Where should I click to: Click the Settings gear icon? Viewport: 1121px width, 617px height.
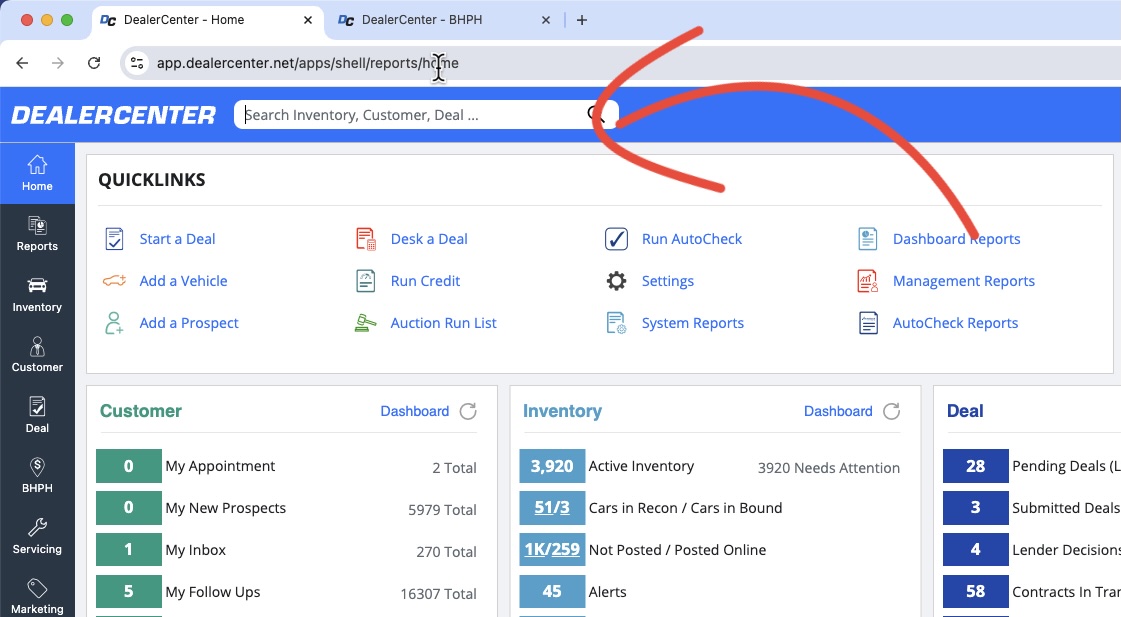(x=616, y=281)
